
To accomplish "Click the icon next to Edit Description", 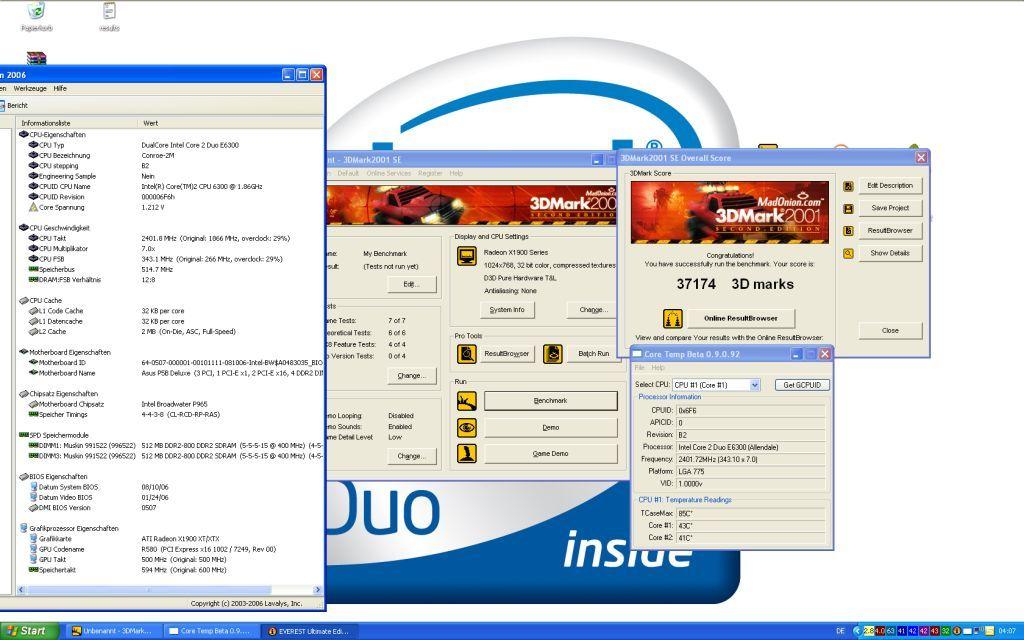I will pyautogui.click(x=848, y=186).
